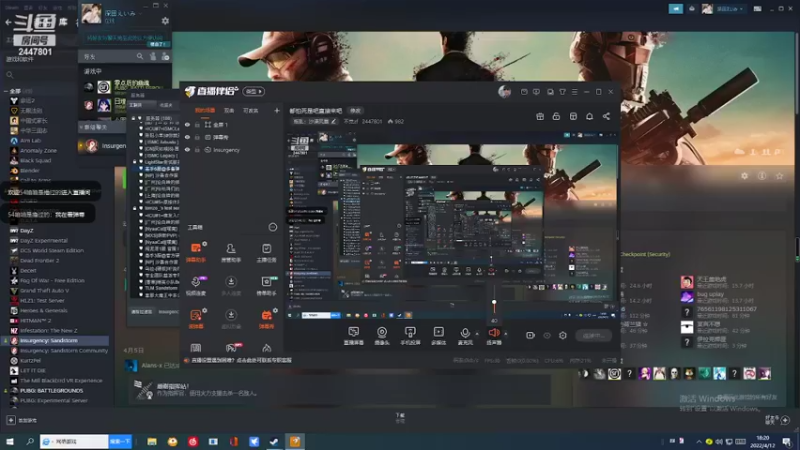Collapse the group chats section in friends window
This screenshot has width=800, height=450.
pos(81,127)
